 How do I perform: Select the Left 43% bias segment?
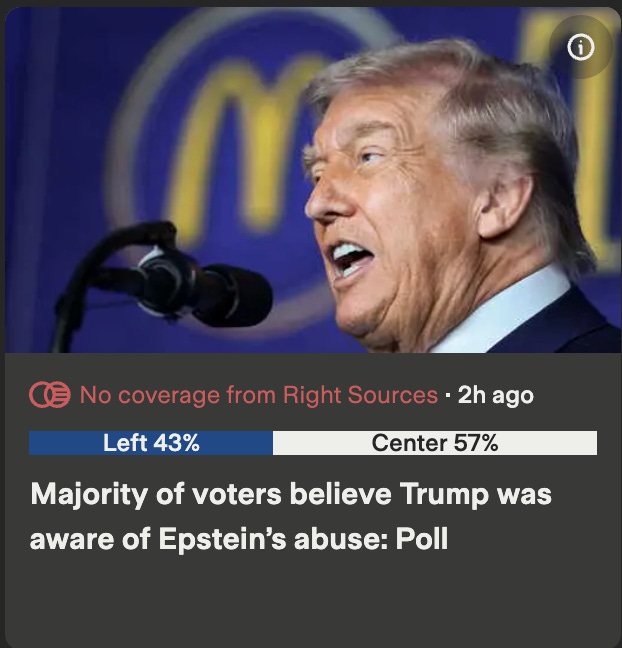click(151, 443)
